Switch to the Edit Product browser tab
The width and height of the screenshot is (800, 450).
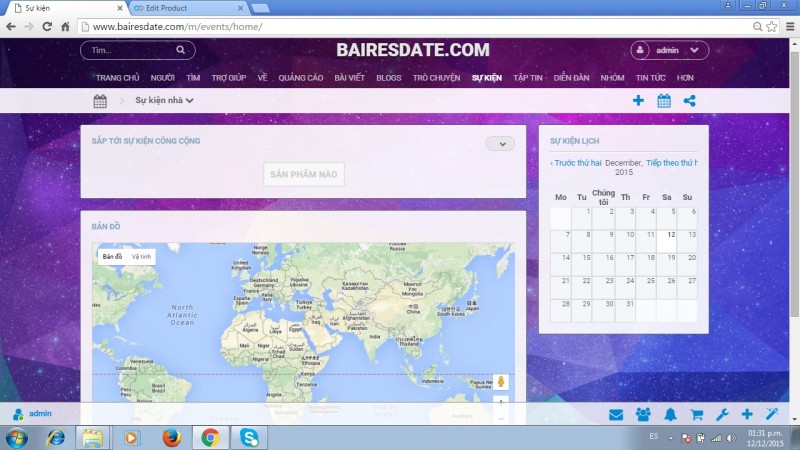point(188,8)
